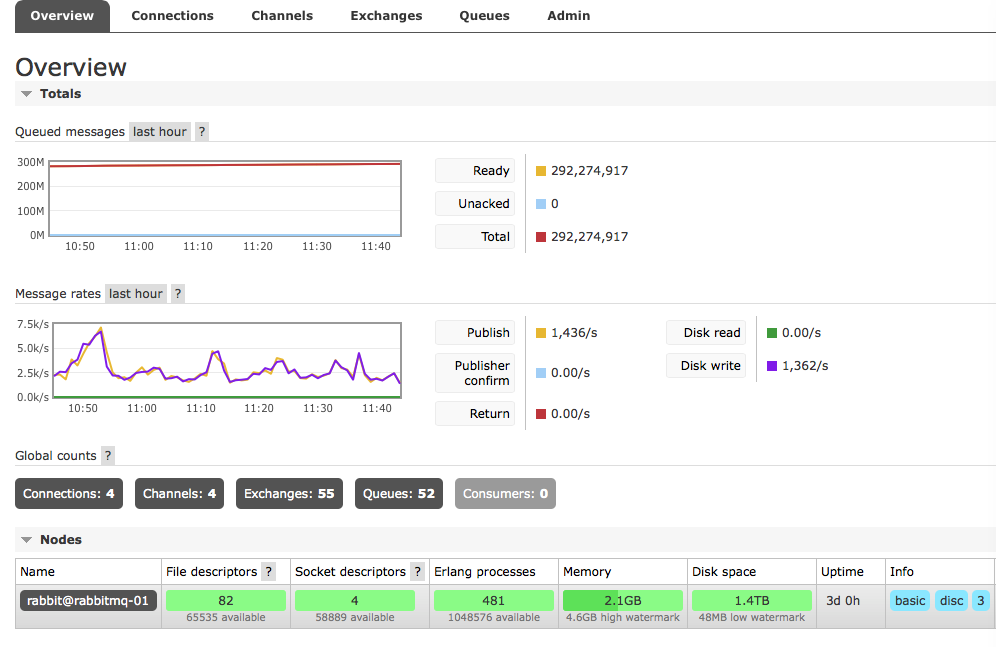Click the purple Disk write swatch
Screen dimensions: 996x647
click(x=772, y=366)
